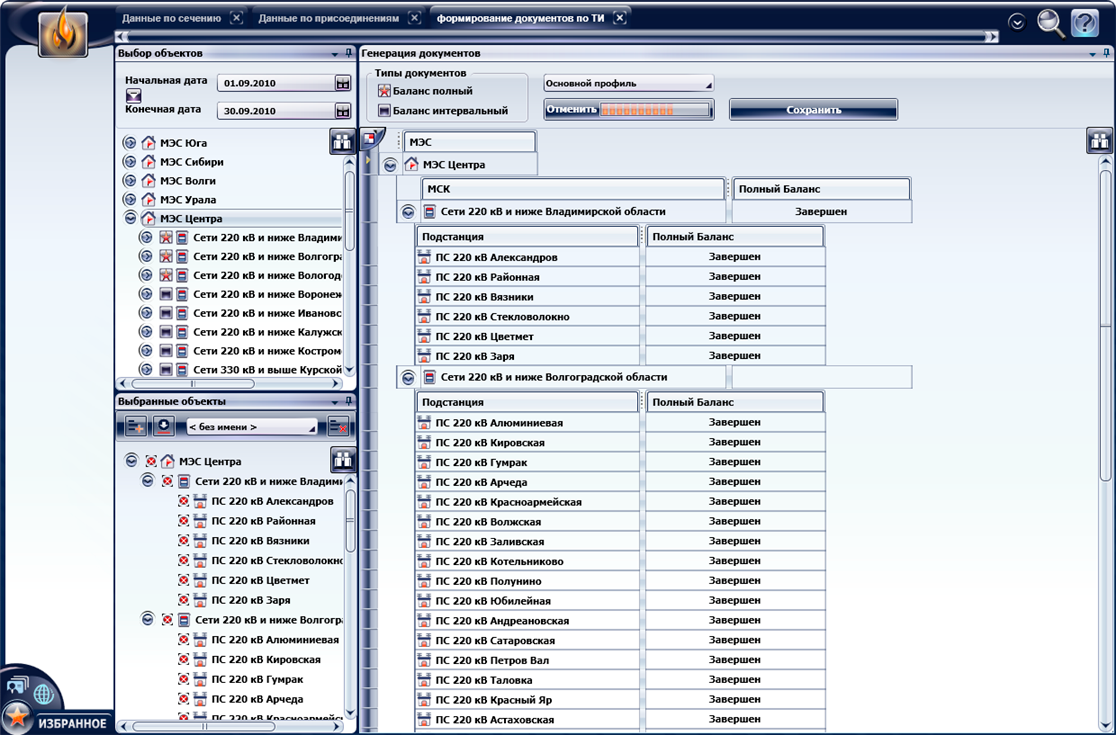Open help via the question mark icon
The width and height of the screenshot is (1116, 735).
pos(1084,22)
